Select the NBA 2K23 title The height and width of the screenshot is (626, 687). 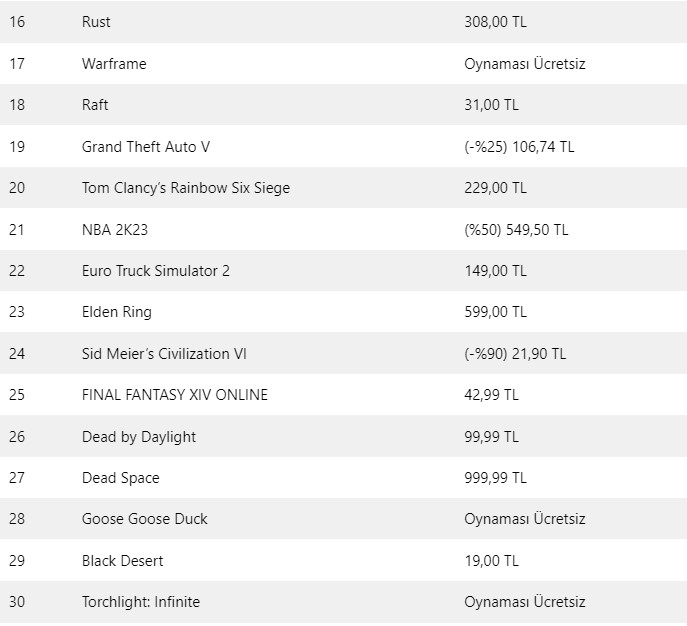tap(115, 230)
